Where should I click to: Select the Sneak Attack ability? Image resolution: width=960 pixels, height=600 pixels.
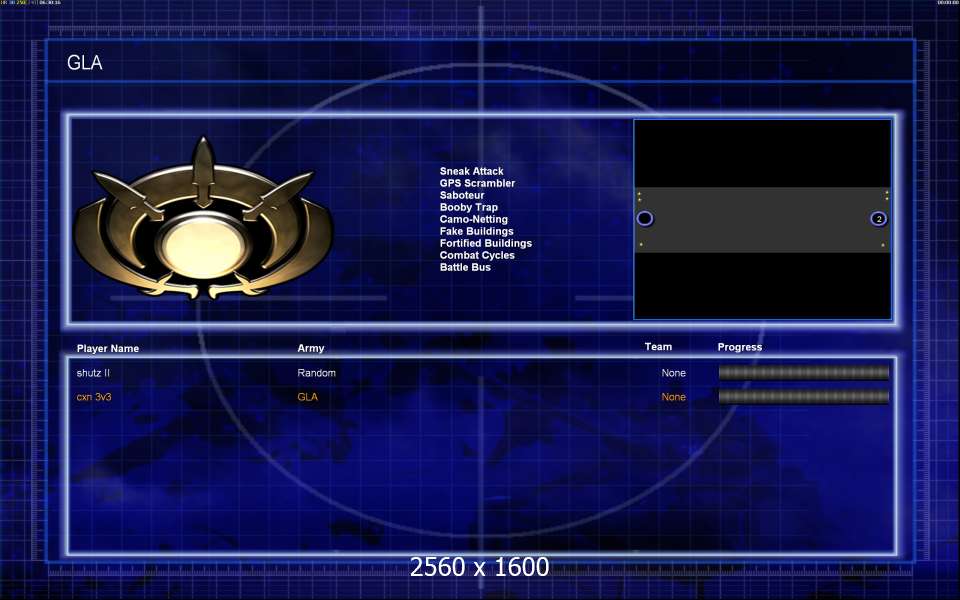pos(471,171)
